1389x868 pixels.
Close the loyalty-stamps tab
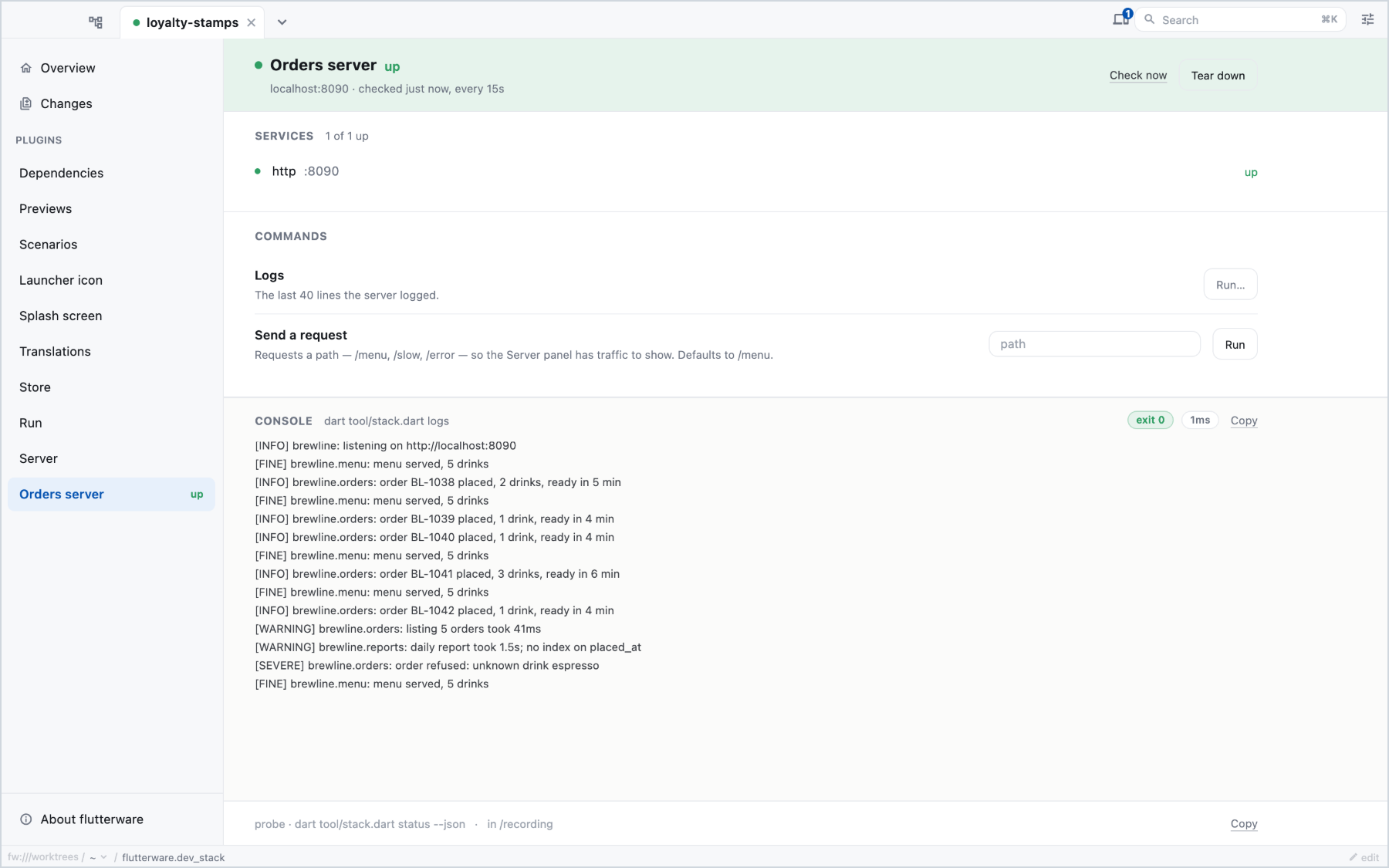[251, 22]
